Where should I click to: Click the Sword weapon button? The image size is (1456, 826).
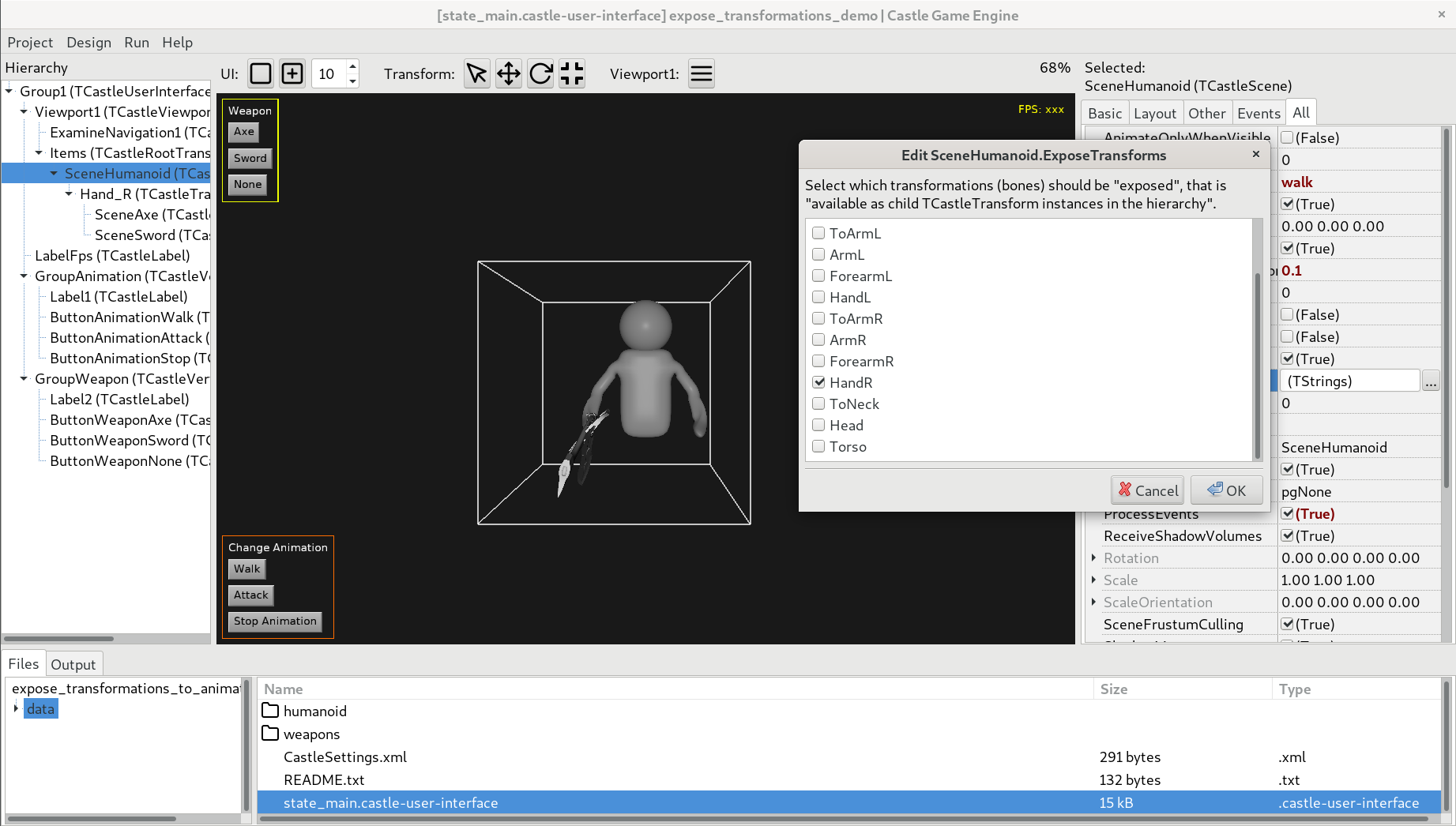[x=250, y=158]
